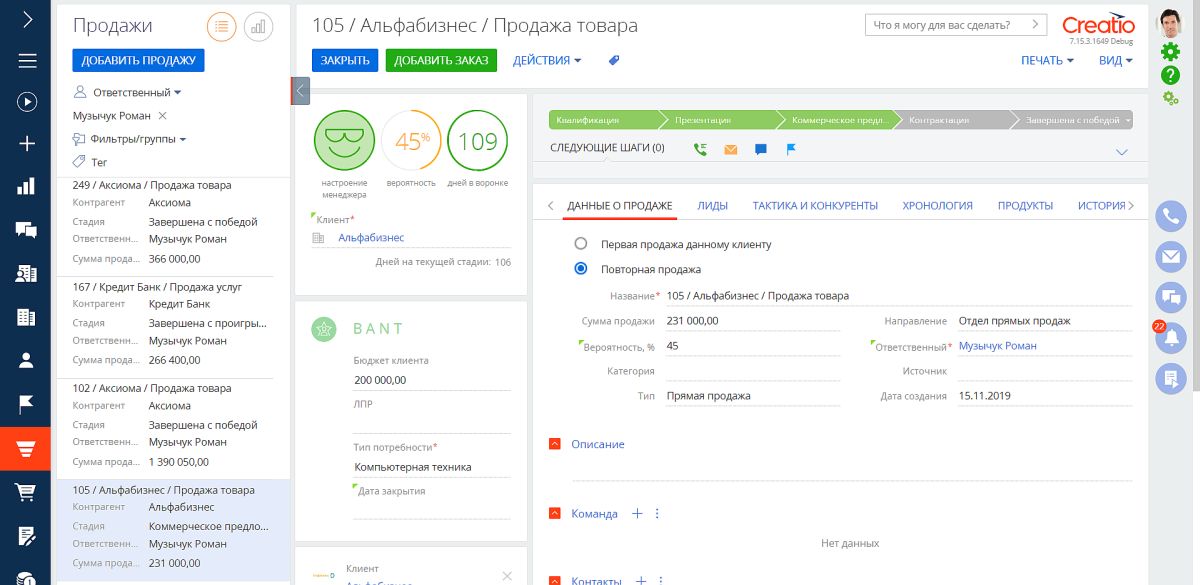Select 'Первая продажа данному клиенту' radio

[581, 243]
